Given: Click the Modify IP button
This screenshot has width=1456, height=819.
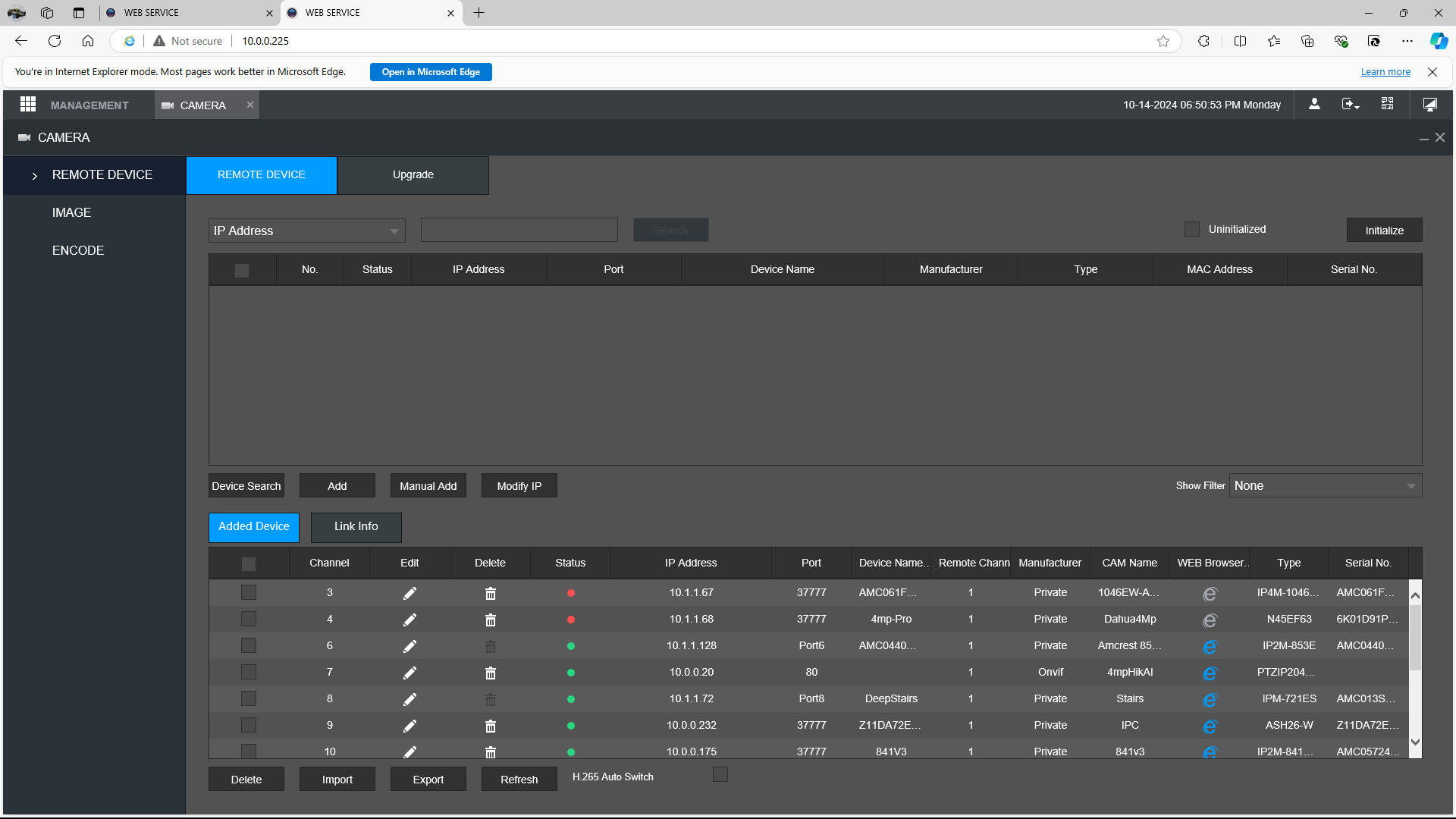Looking at the screenshot, I should click(519, 486).
